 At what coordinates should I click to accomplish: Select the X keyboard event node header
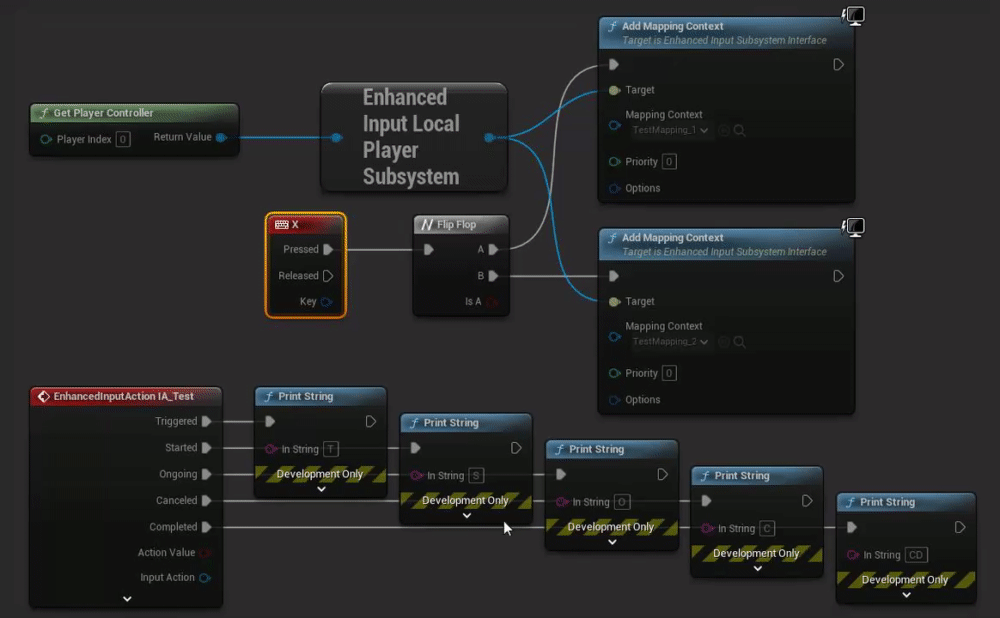click(305, 224)
